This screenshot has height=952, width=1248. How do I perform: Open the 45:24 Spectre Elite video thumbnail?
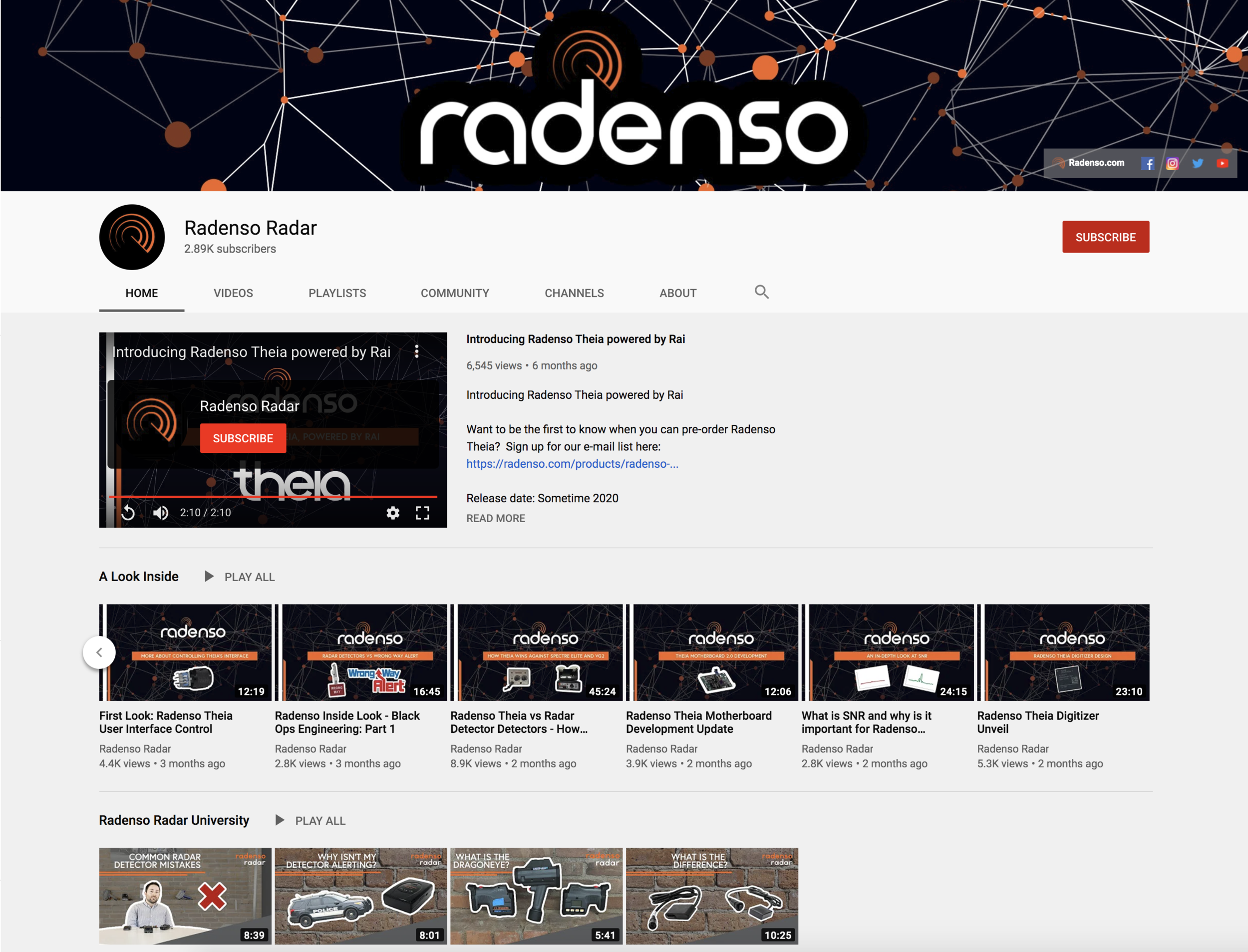[x=537, y=652]
